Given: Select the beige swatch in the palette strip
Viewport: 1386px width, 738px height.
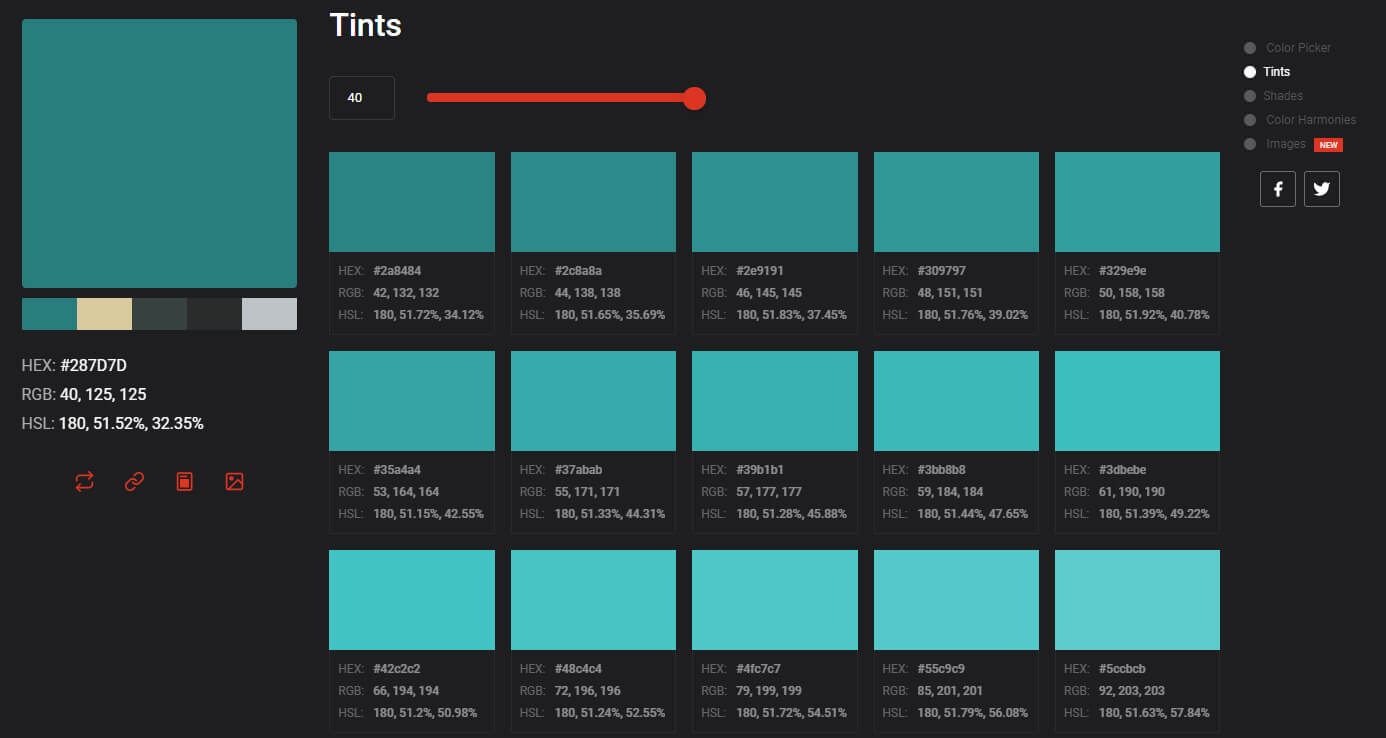Looking at the screenshot, I should tap(104, 313).
